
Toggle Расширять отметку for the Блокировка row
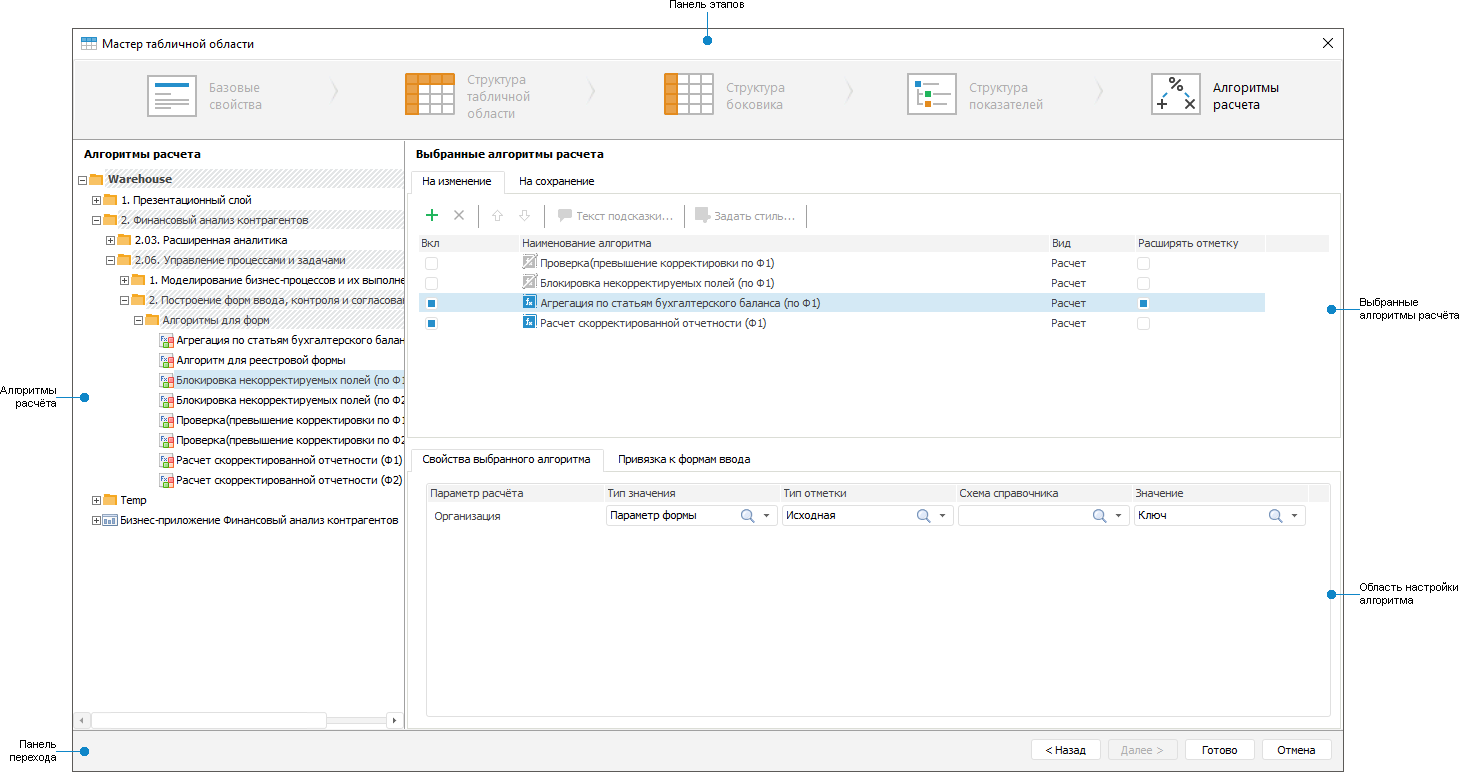click(x=1143, y=283)
